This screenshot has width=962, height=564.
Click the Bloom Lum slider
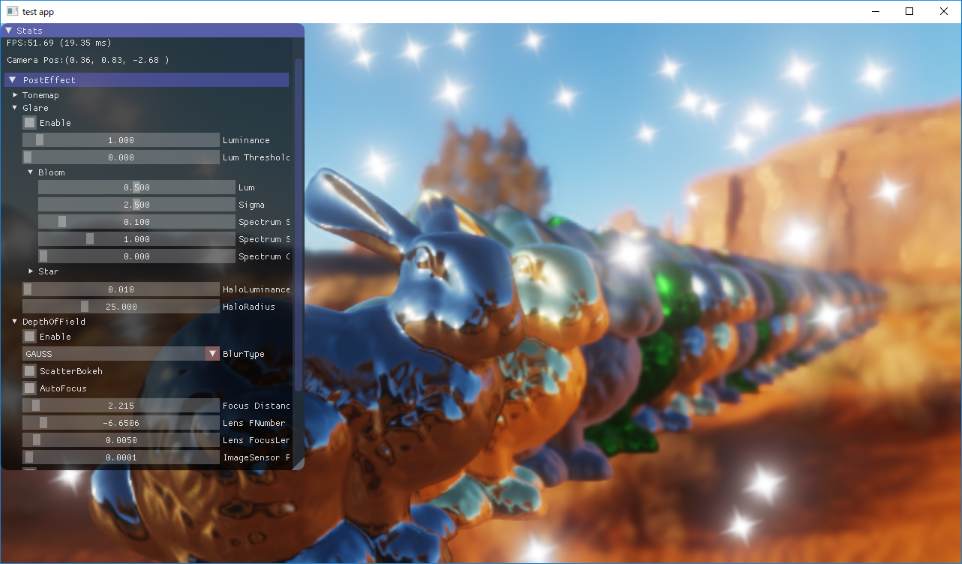(x=137, y=187)
